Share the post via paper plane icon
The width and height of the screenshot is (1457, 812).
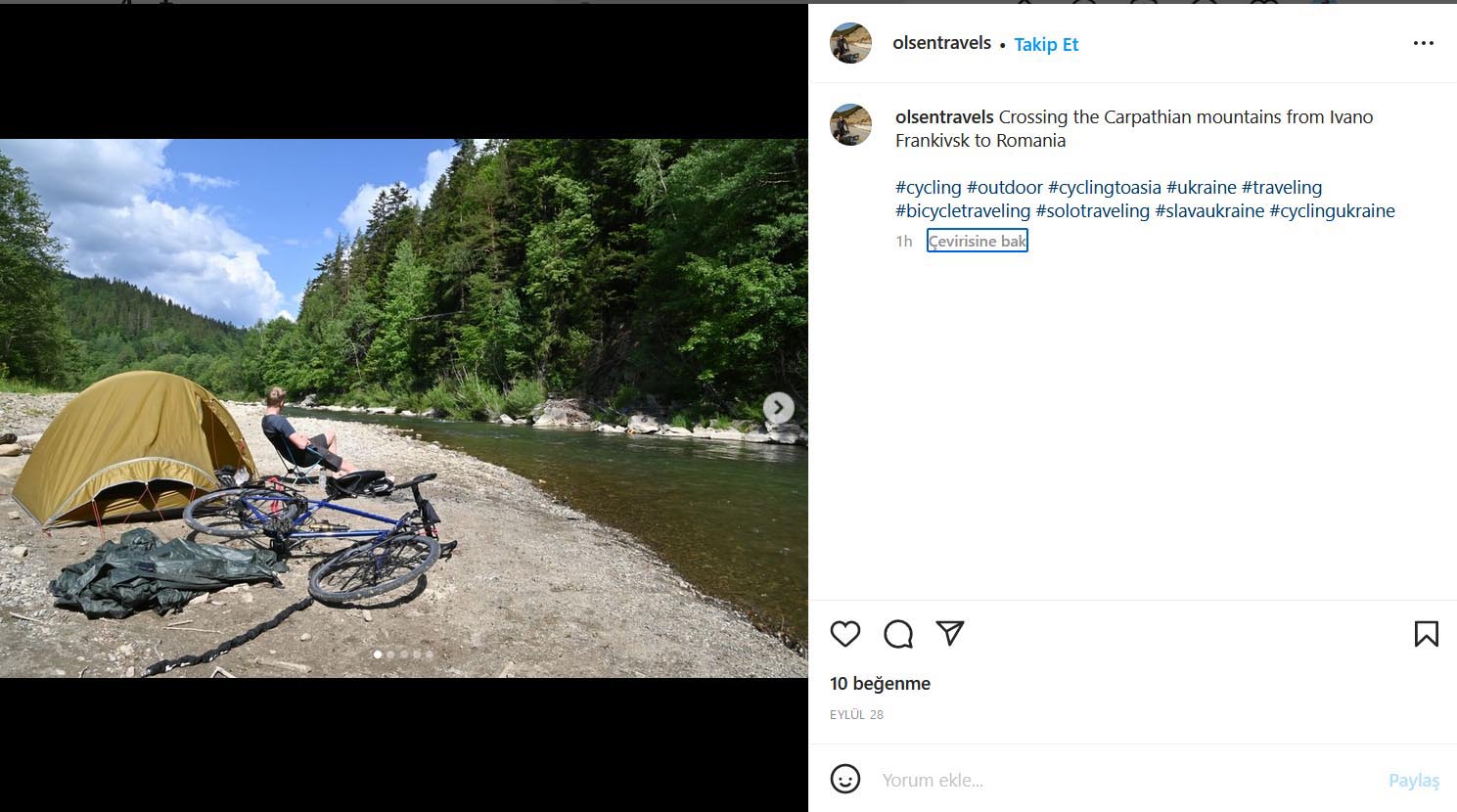tap(950, 633)
